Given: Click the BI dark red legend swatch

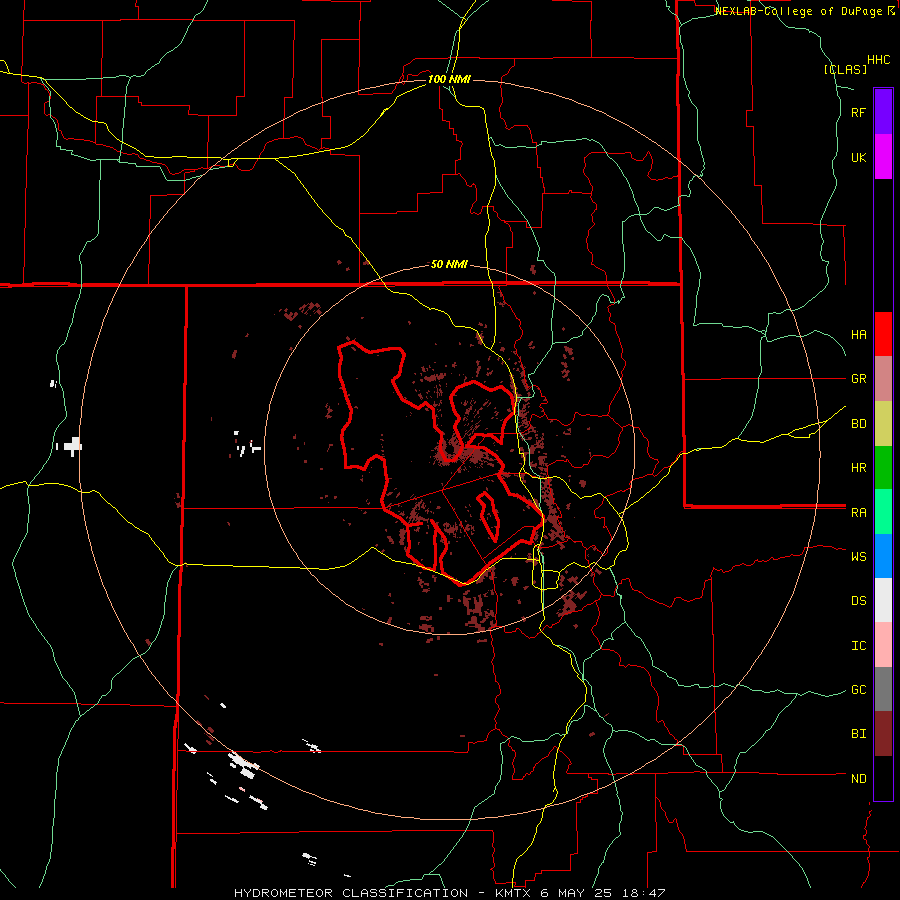Looking at the screenshot, I should 883,734.
